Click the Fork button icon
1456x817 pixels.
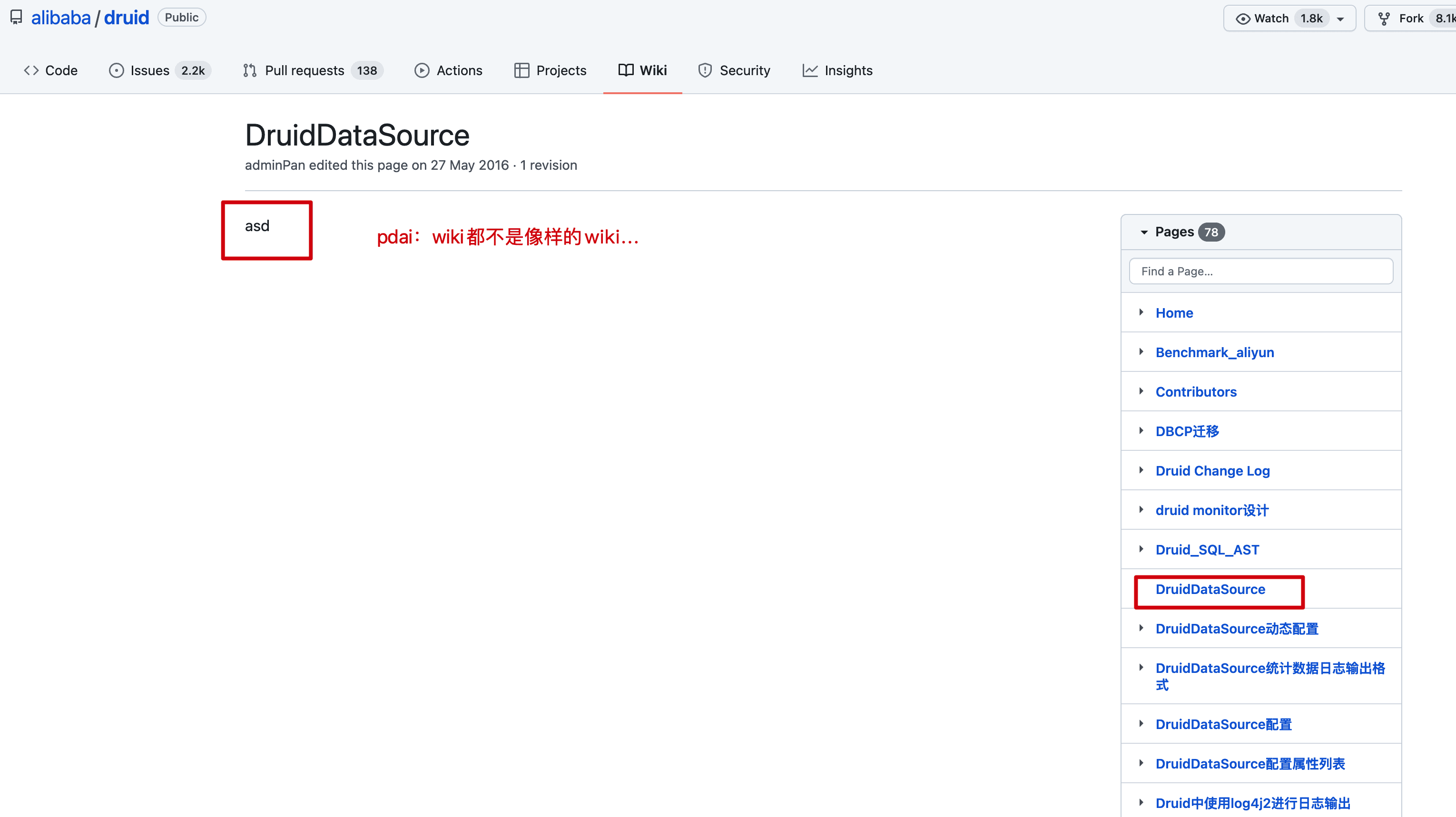[x=1384, y=19]
